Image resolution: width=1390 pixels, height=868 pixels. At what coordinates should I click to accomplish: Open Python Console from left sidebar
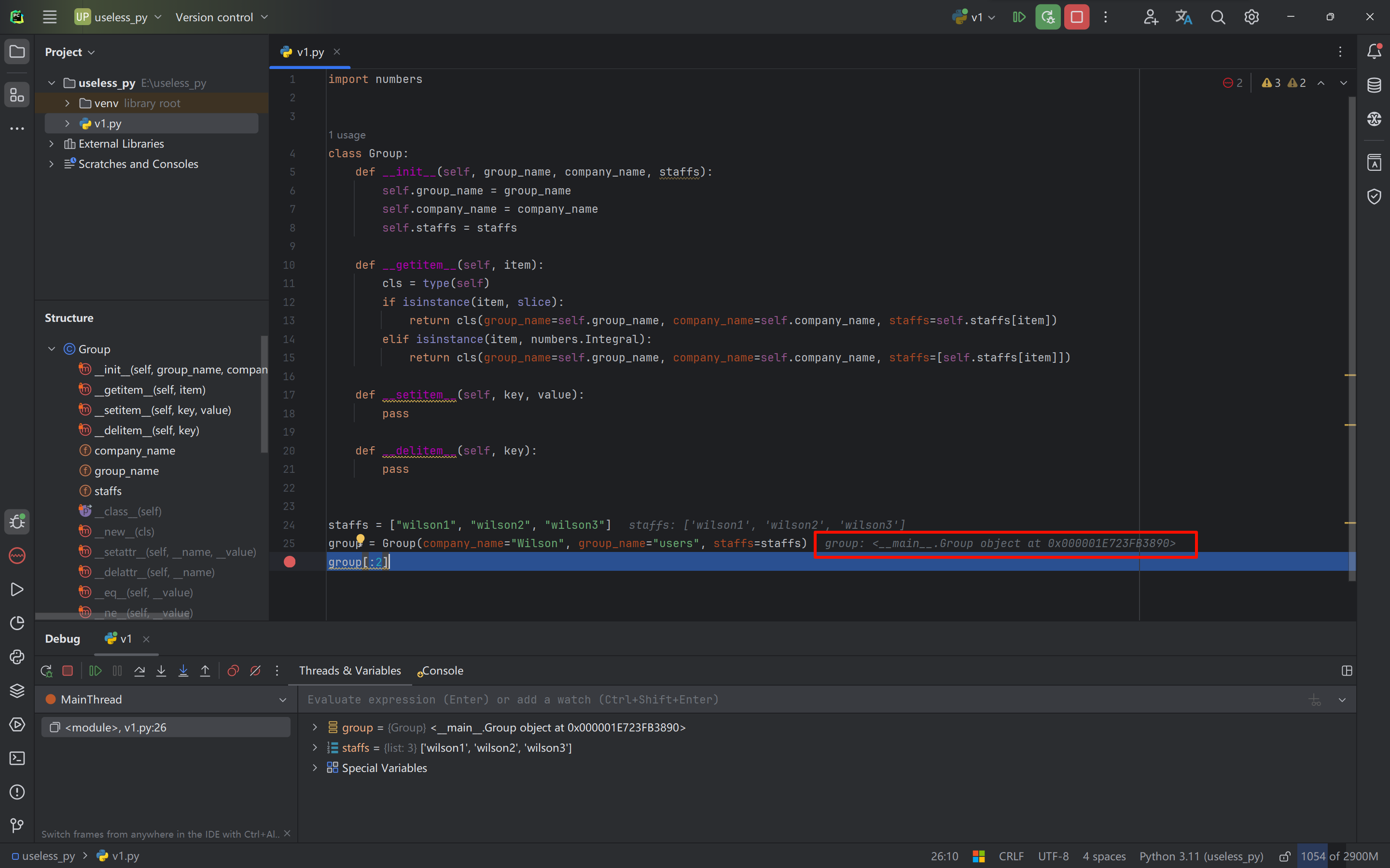click(x=17, y=657)
